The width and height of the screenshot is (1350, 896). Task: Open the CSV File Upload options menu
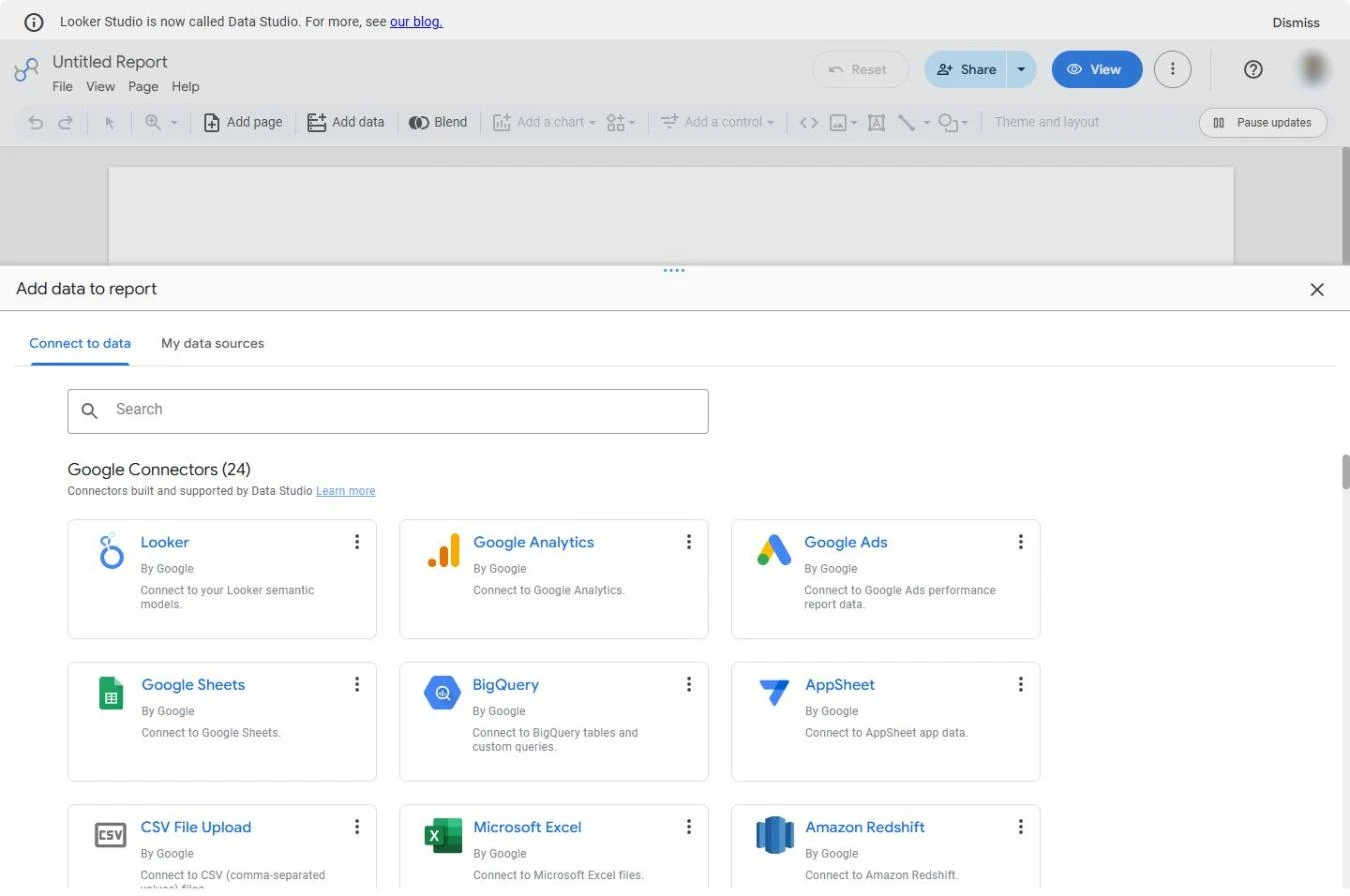[356, 827]
